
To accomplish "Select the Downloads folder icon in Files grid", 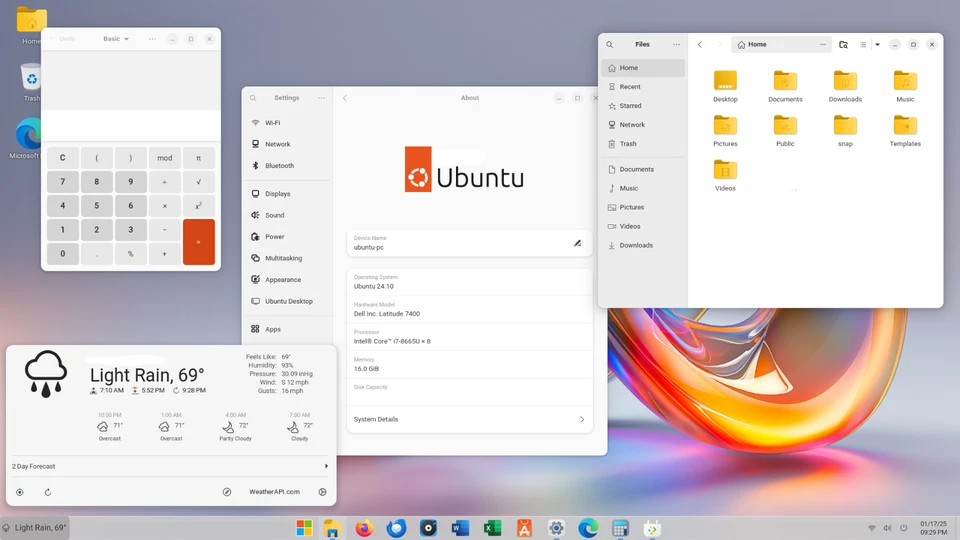I will pos(845,81).
